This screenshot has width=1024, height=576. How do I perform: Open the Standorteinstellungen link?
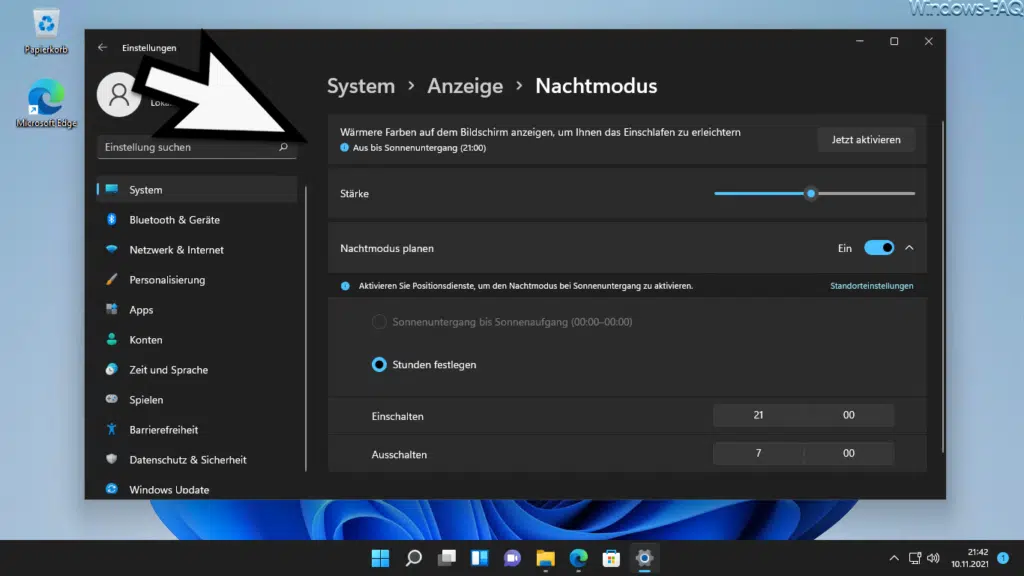point(872,286)
